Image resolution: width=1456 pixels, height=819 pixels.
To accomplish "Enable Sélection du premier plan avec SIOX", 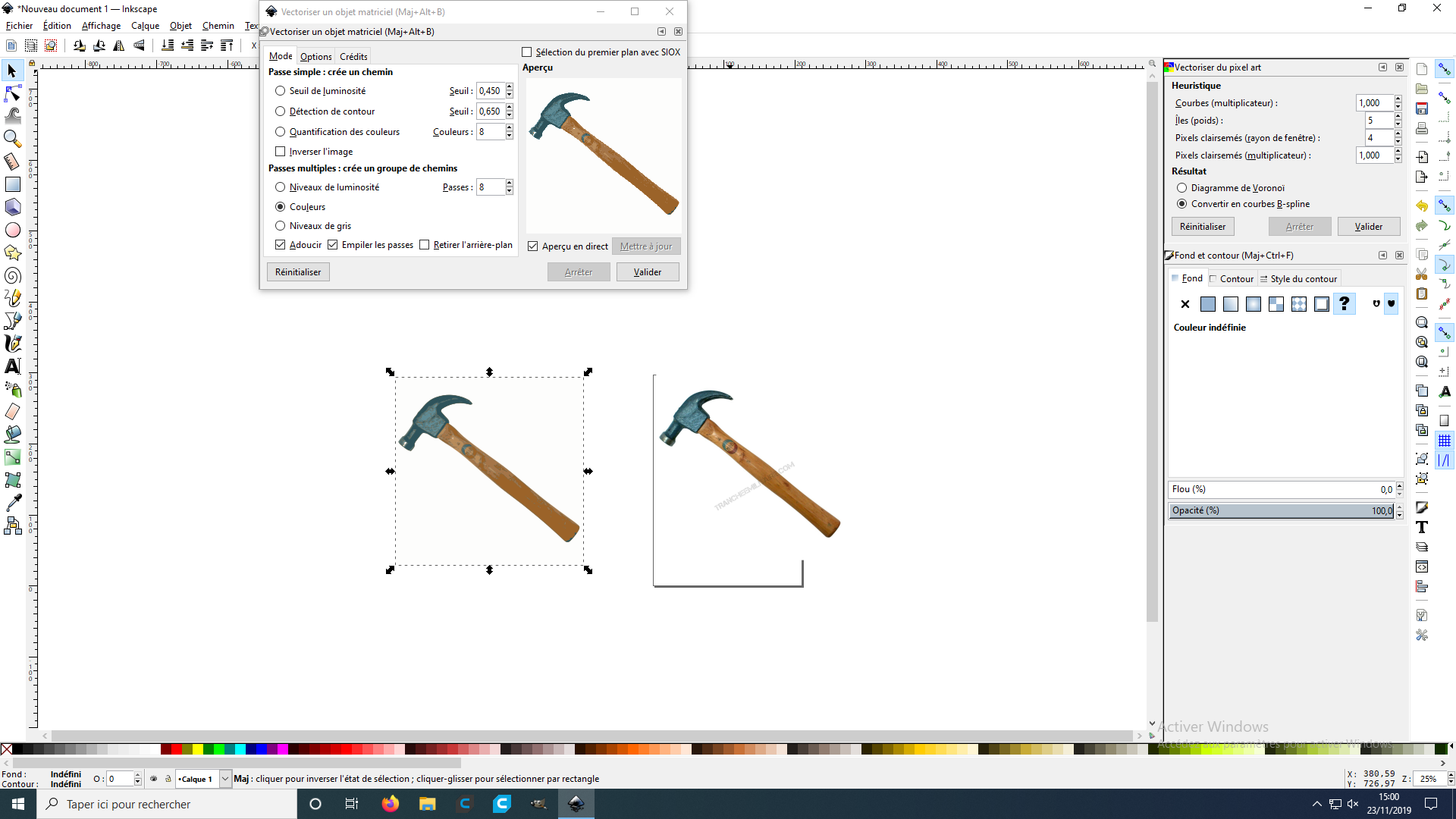I will (x=527, y=52).
